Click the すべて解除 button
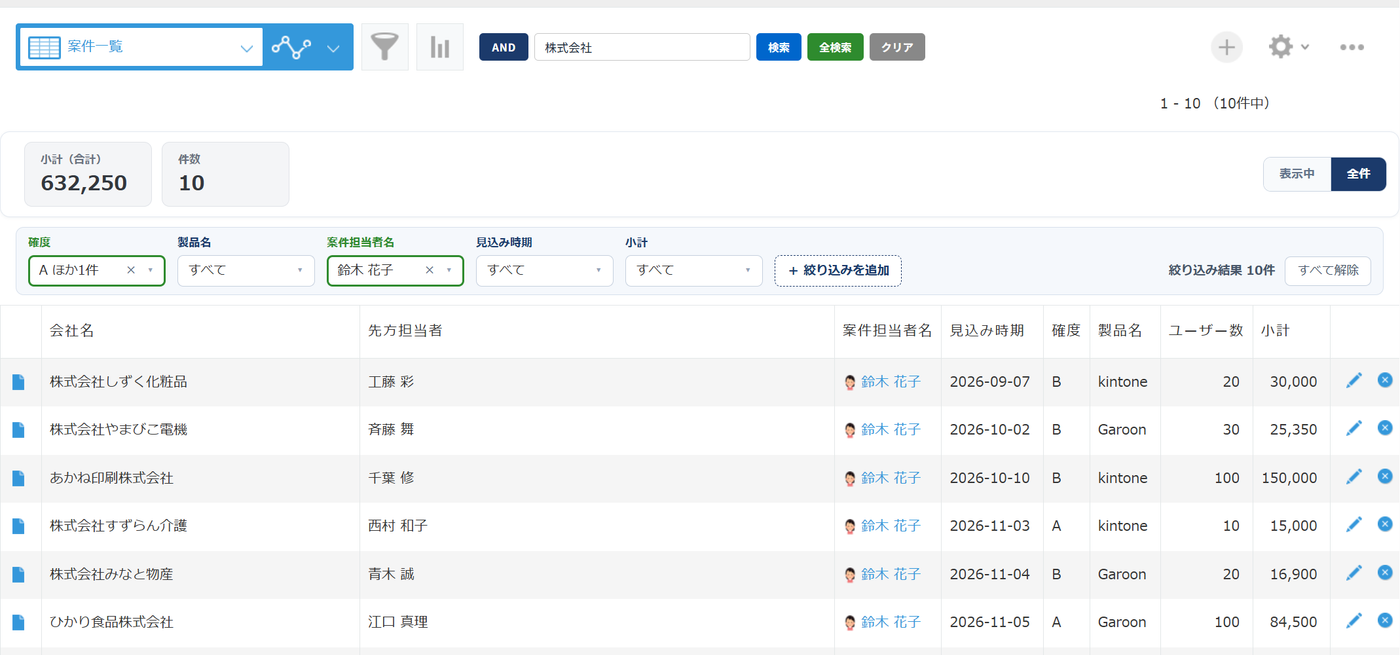 [x=1327, y=270]
